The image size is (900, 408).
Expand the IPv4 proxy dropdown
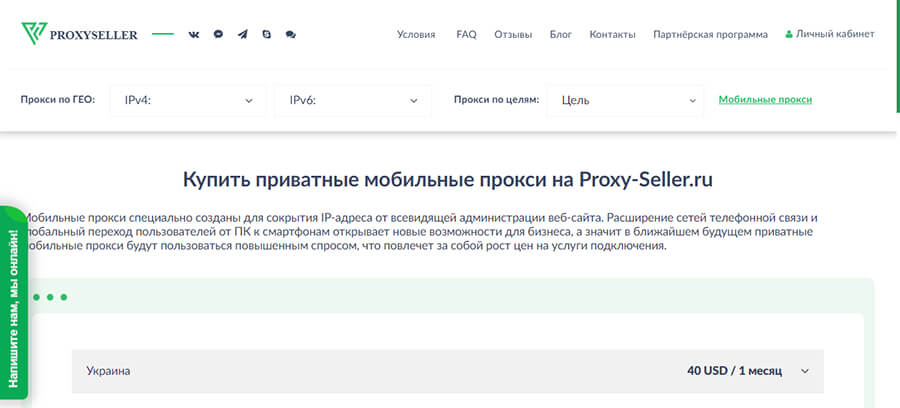[187, 100]
